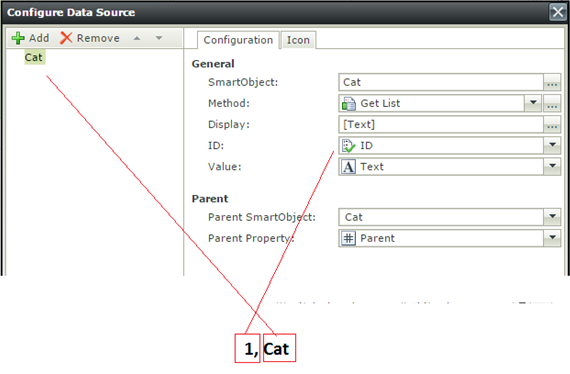Click the Parent section heading
Screen dimensions: 570x374
210,199
